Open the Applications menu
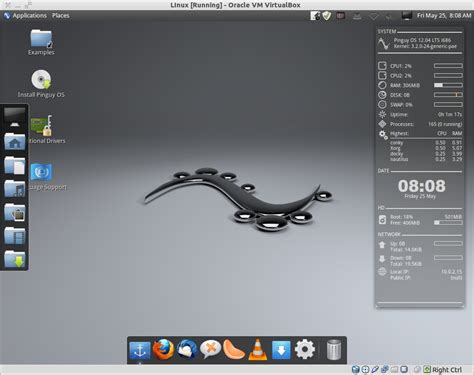 [26, 16]
